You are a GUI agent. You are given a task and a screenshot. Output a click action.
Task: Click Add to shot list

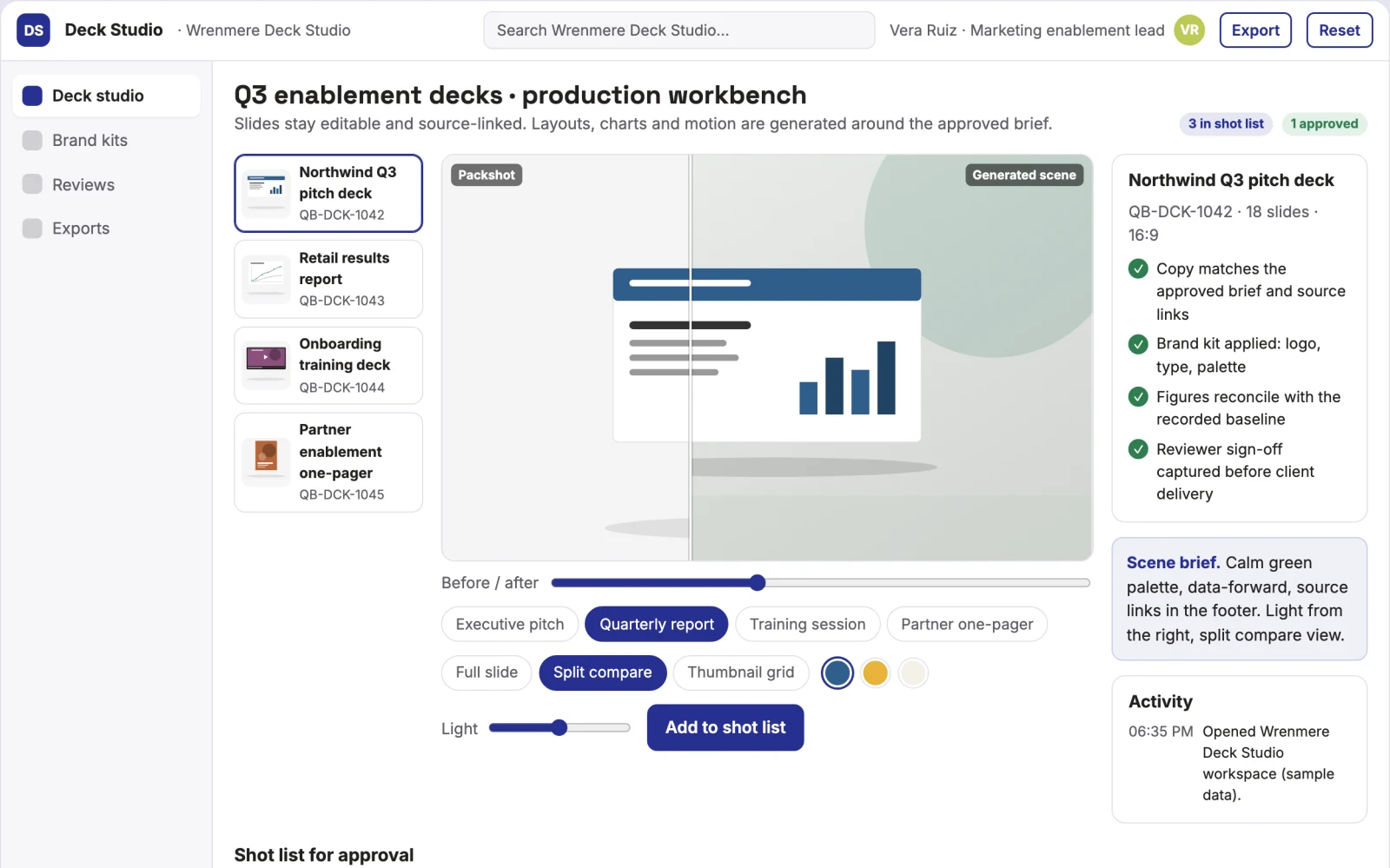(725, 727)
